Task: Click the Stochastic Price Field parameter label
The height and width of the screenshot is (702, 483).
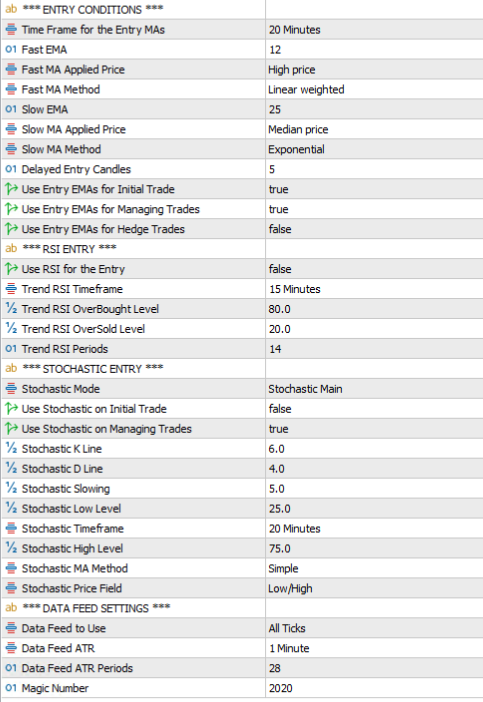Action: click(72, 588)
